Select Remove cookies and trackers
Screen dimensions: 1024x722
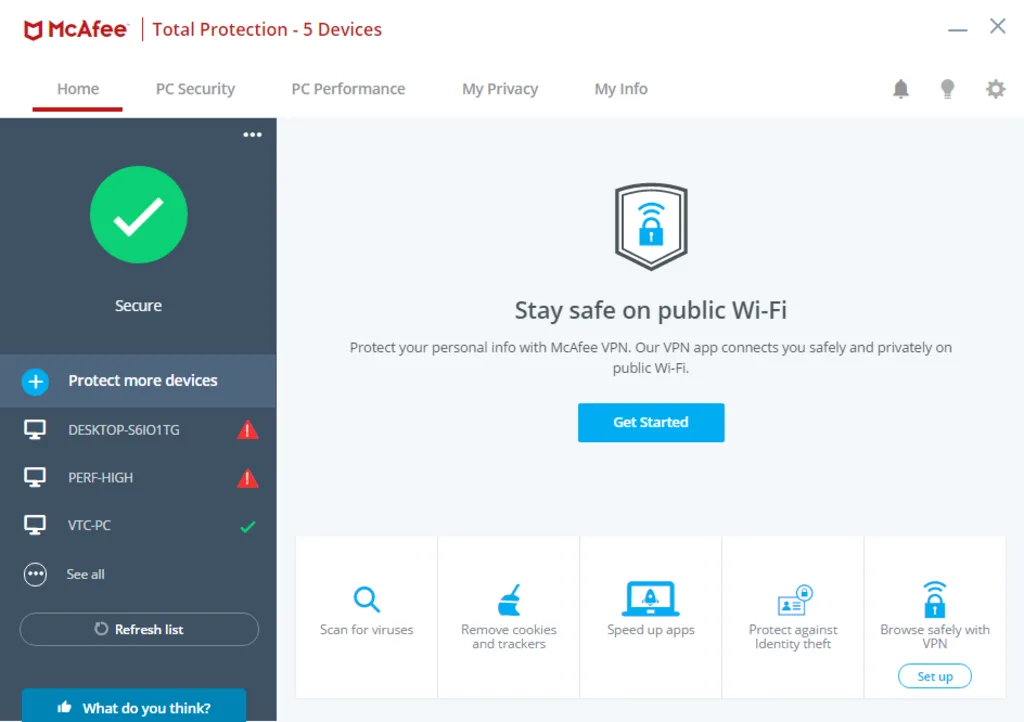pyautogui.click(x=508, y=612)
